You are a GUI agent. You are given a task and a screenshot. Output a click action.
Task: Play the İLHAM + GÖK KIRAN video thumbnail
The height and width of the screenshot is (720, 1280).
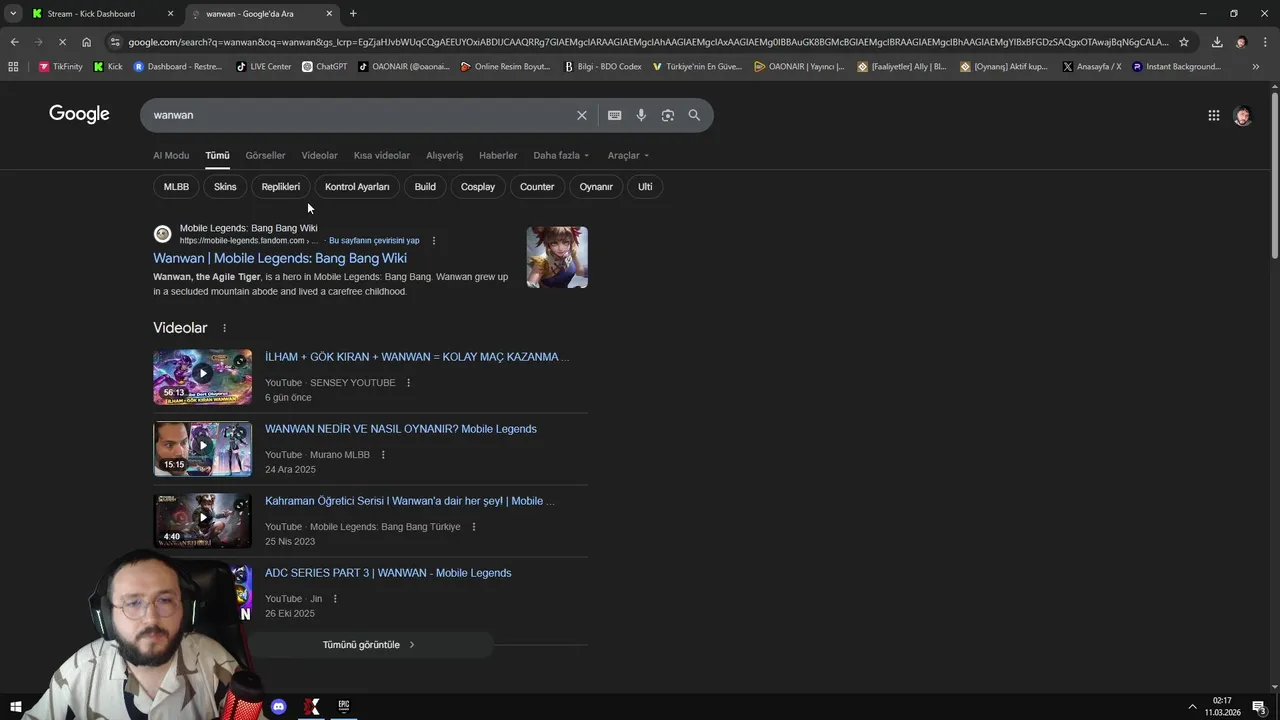coord(202,377)
